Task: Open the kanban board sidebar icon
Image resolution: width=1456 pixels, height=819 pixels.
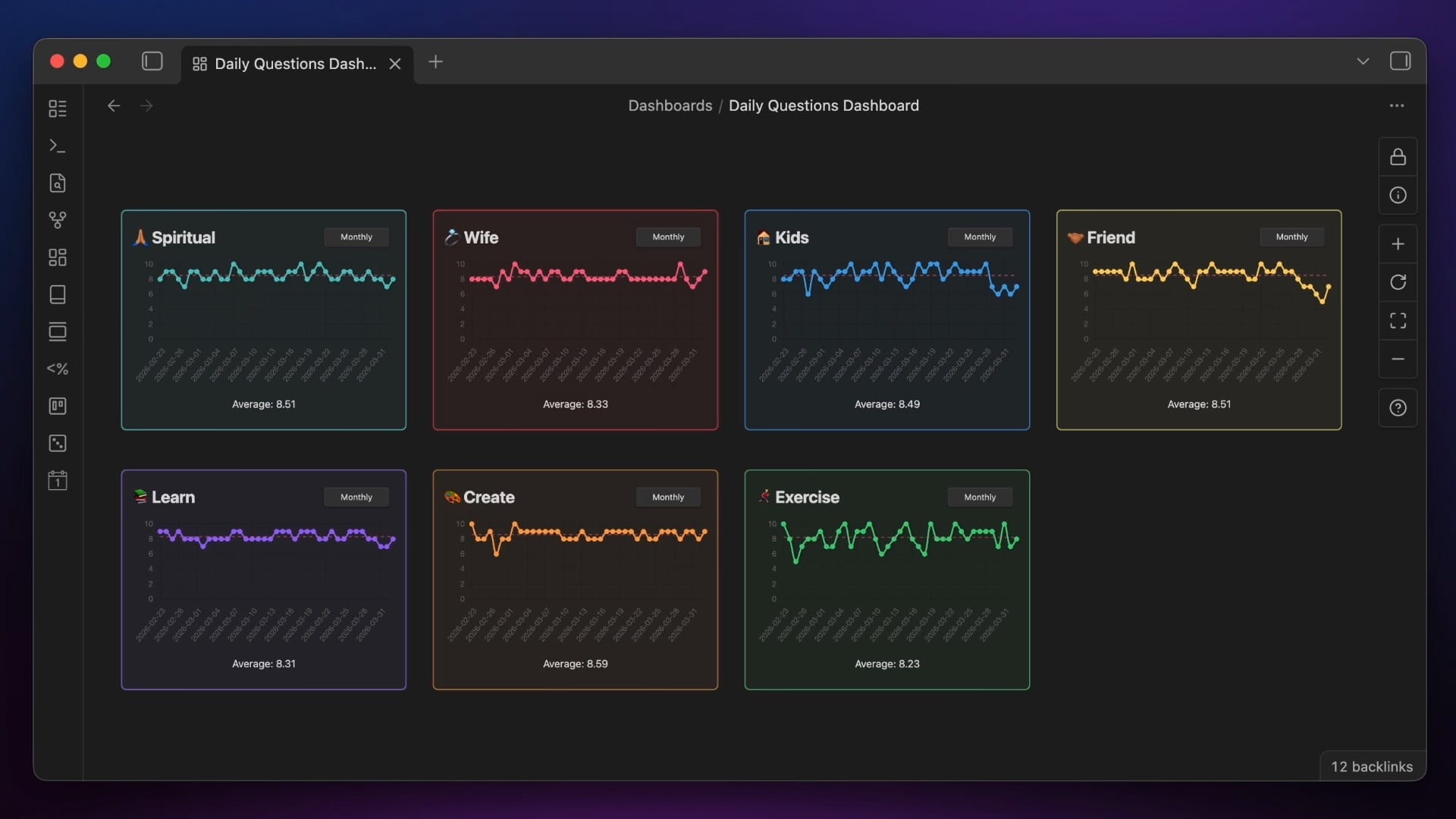Action: (58, 406)
